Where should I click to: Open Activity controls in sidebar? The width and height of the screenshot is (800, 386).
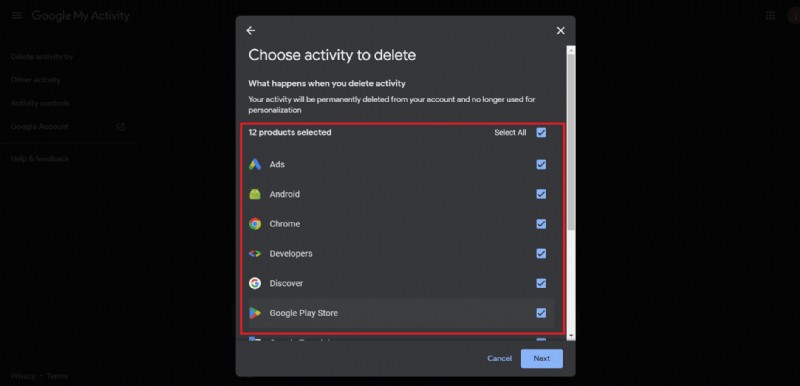(x=40, y=103)
